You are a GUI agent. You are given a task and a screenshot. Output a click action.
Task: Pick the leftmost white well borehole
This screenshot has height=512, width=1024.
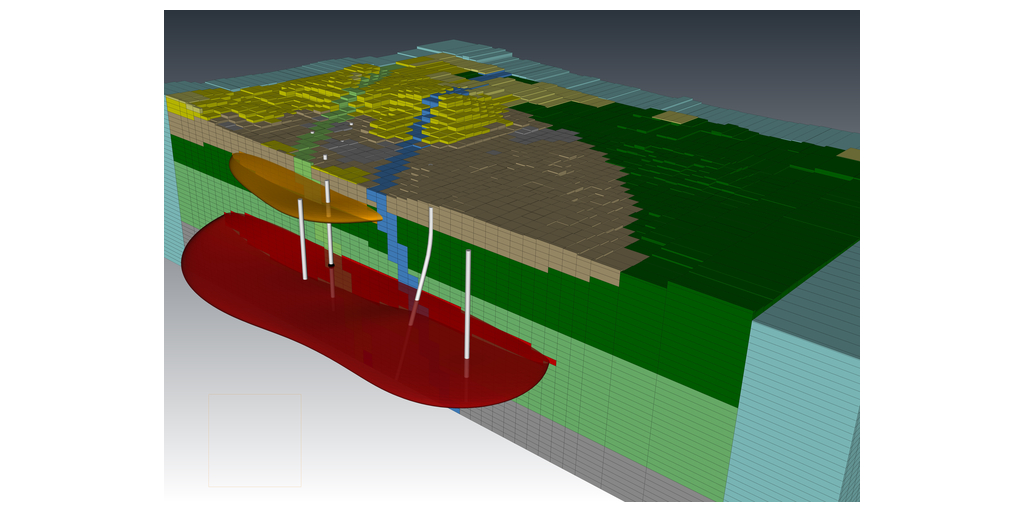click(x=302, y=240)
